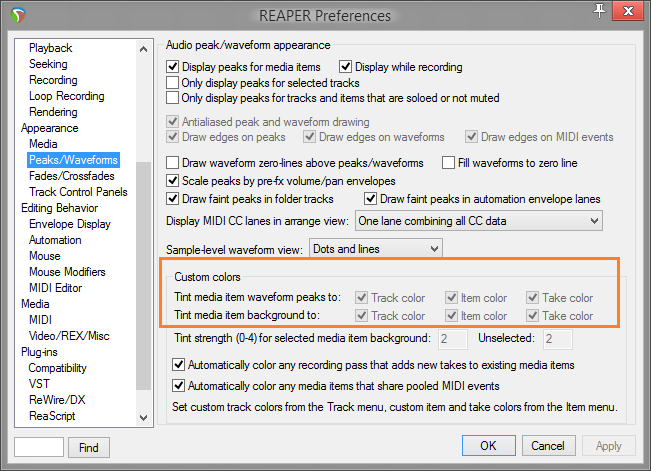The width and height of the screenshot is (651, 471).
Task: Select Fades/Crossfades in the preferences tree
Action: click(70, 176)
